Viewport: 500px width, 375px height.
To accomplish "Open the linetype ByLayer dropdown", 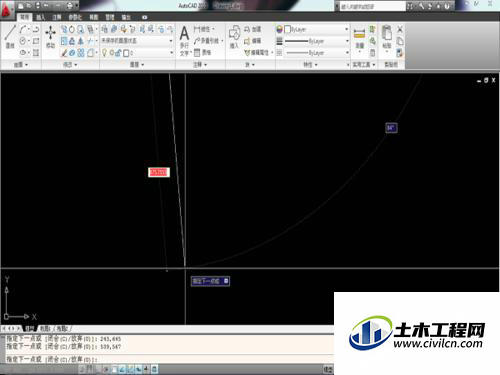I will pyautogui.click(x=316, y=53).
